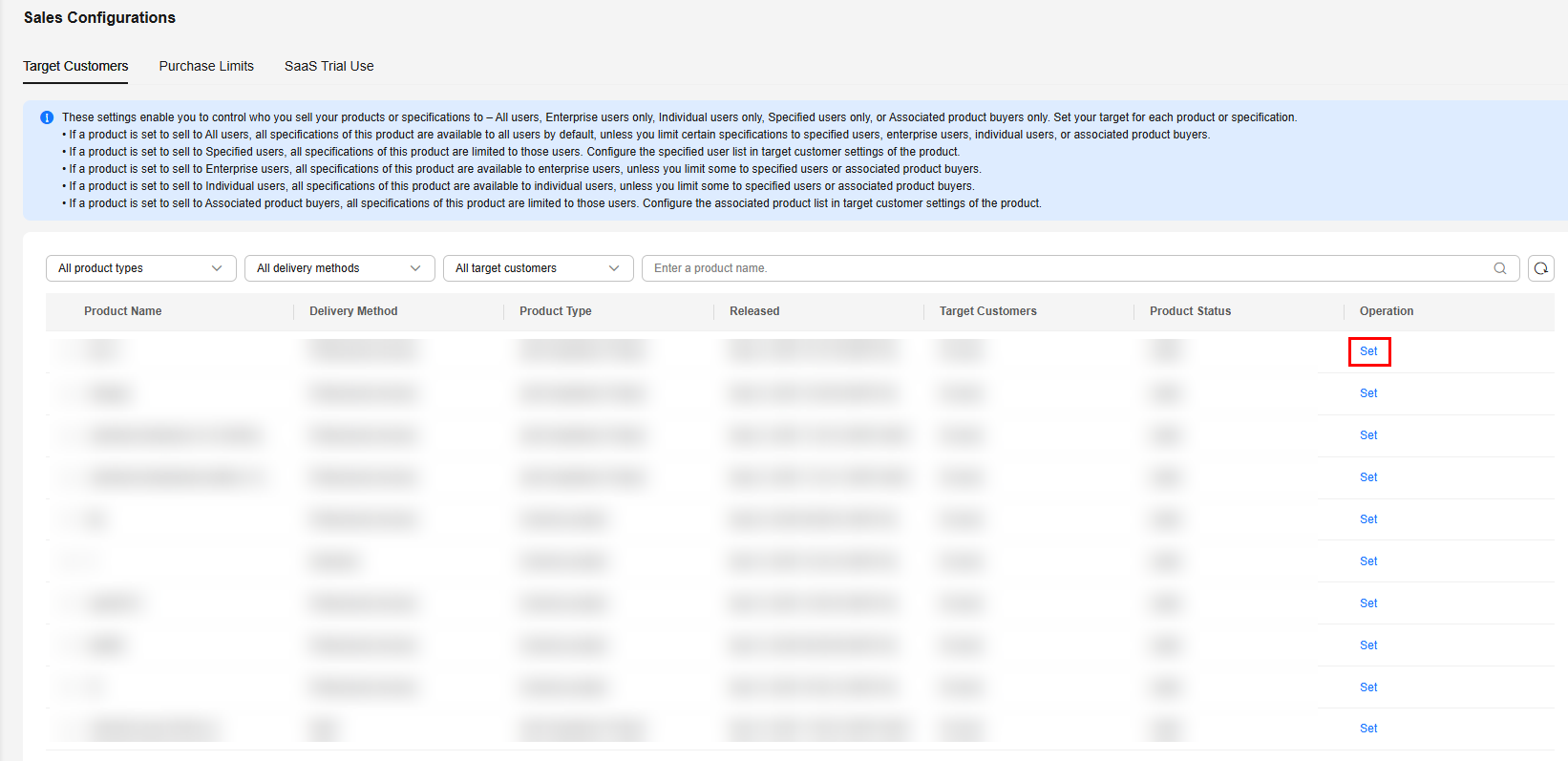
Task: Click Set in the second product row
Action: (1368, 393)
